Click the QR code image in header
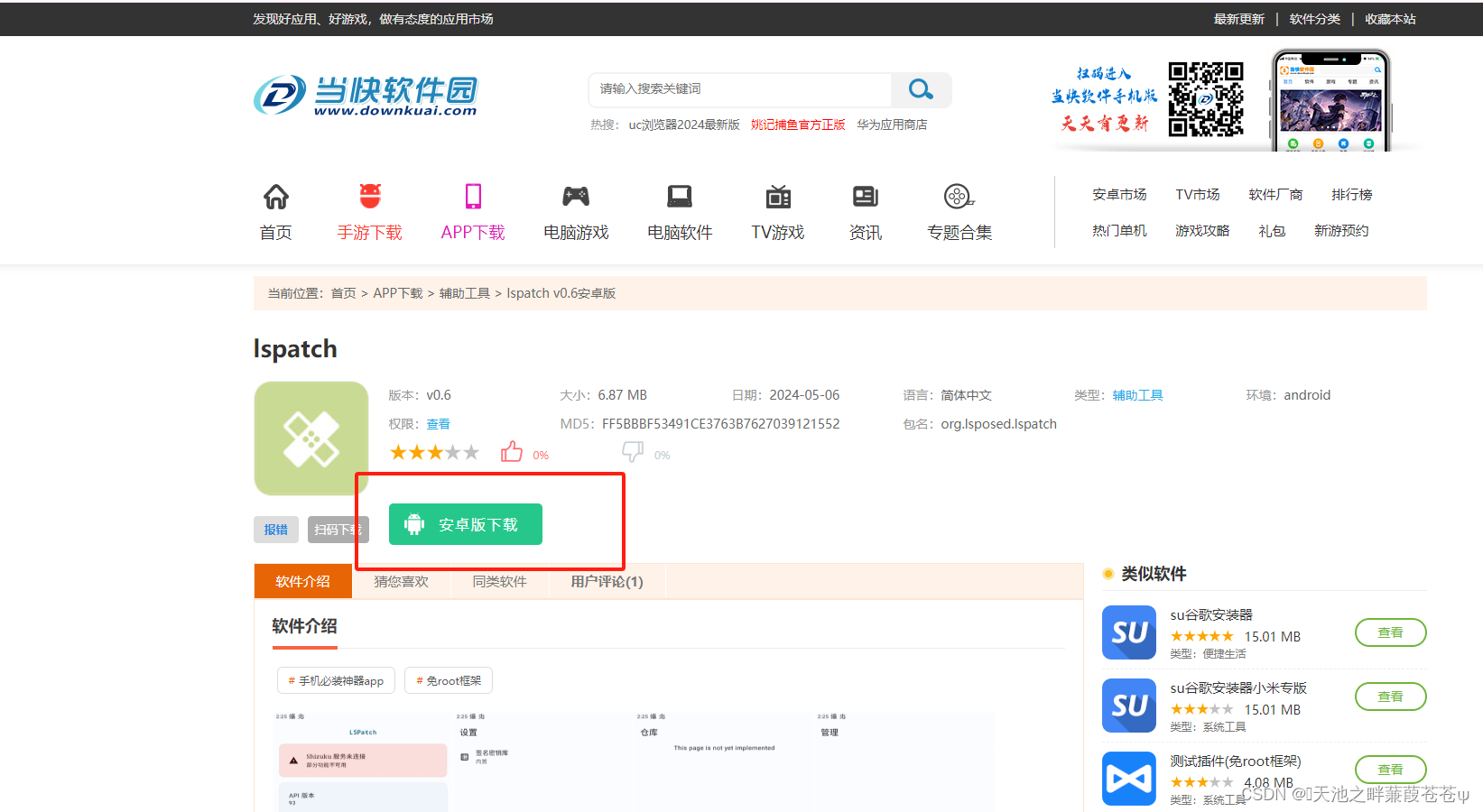 point(1206,99)
